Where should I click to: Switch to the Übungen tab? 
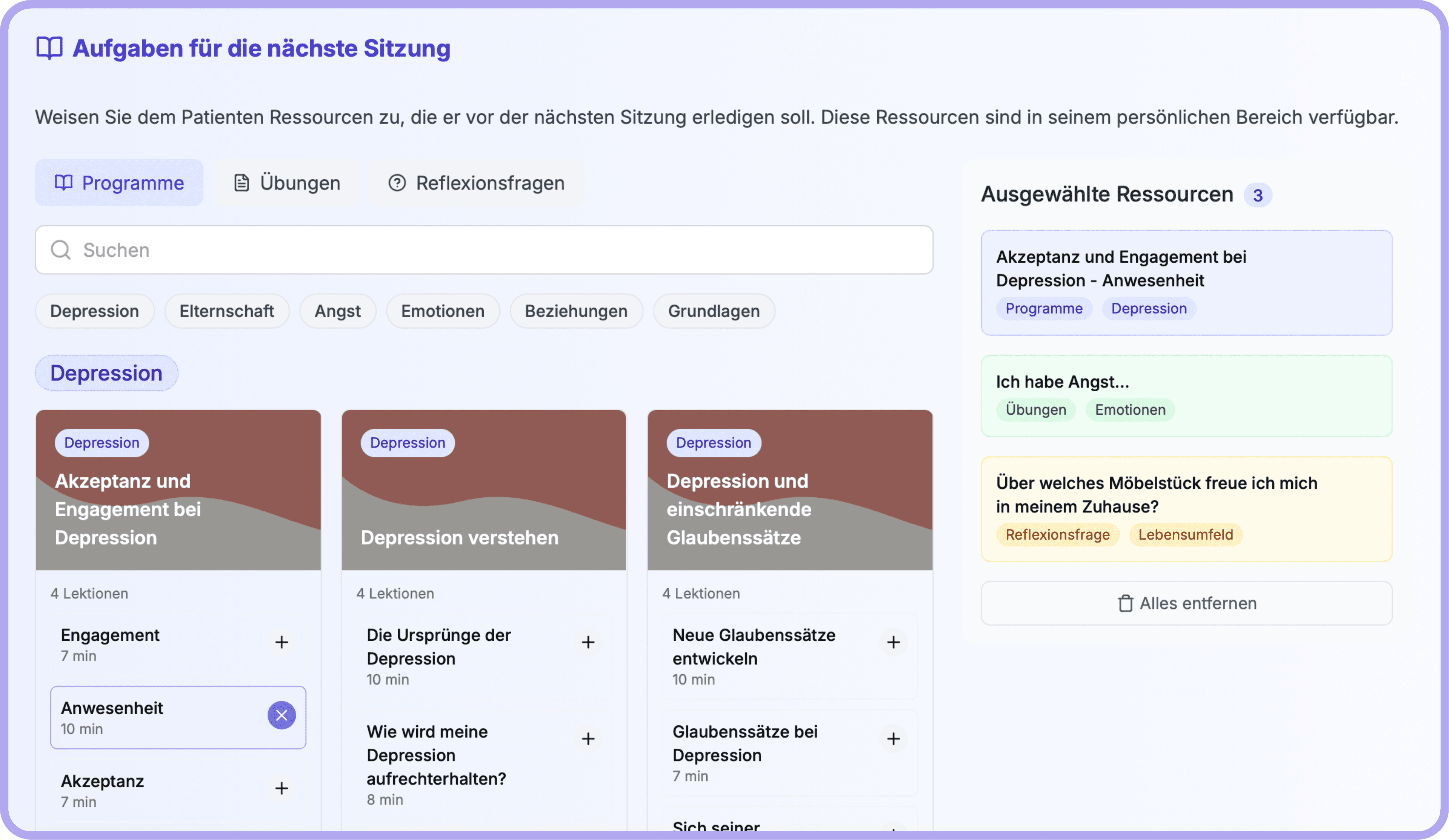[286, 183]
